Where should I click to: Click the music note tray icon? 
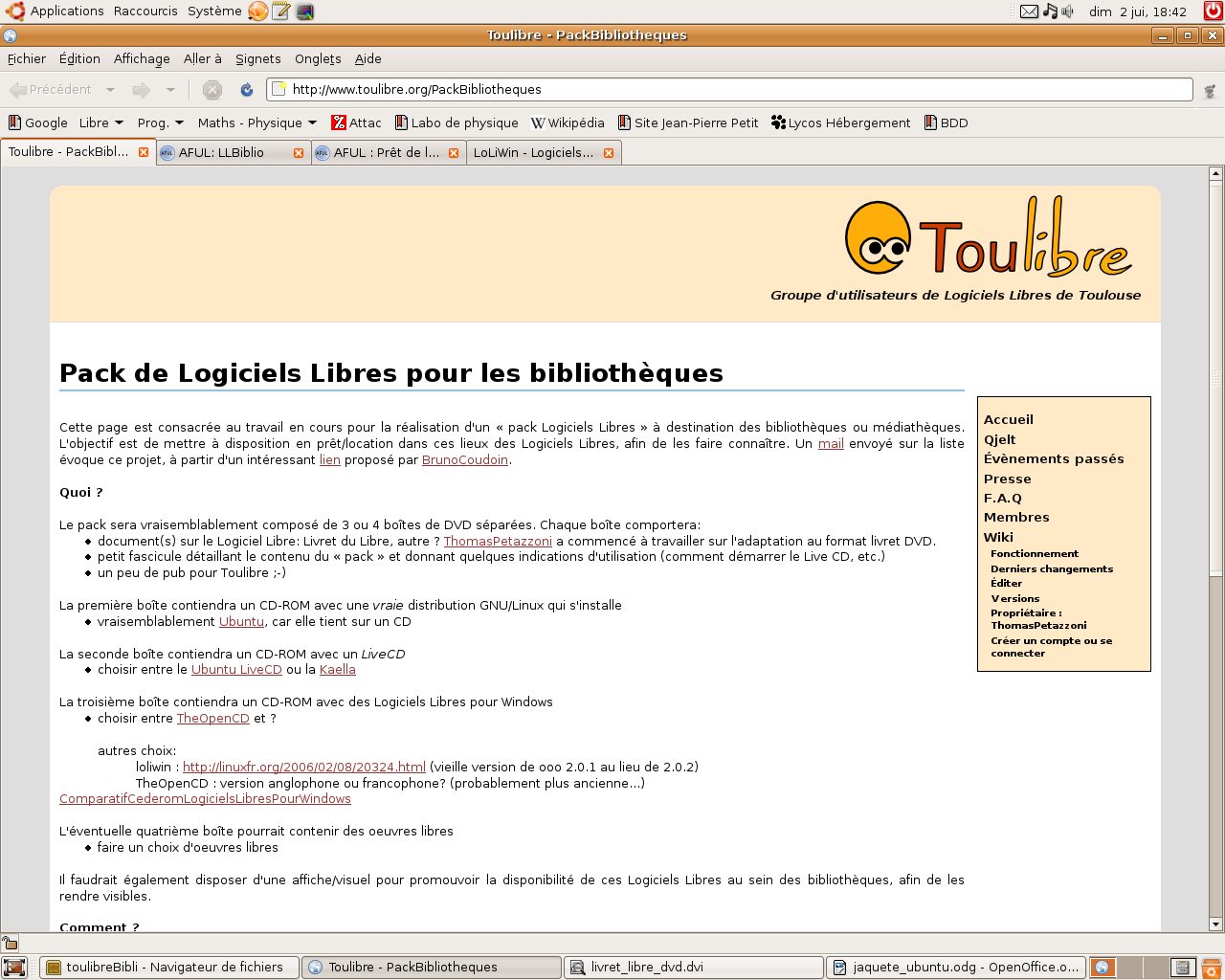(1050, 11)
